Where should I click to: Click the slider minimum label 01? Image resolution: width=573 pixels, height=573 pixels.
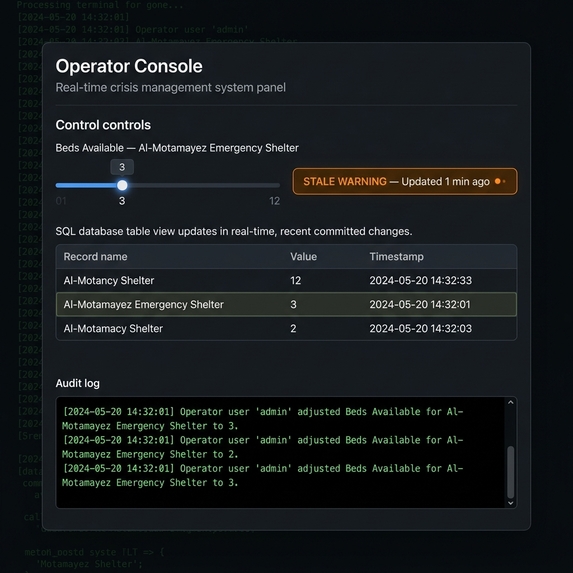coord(61,201)
